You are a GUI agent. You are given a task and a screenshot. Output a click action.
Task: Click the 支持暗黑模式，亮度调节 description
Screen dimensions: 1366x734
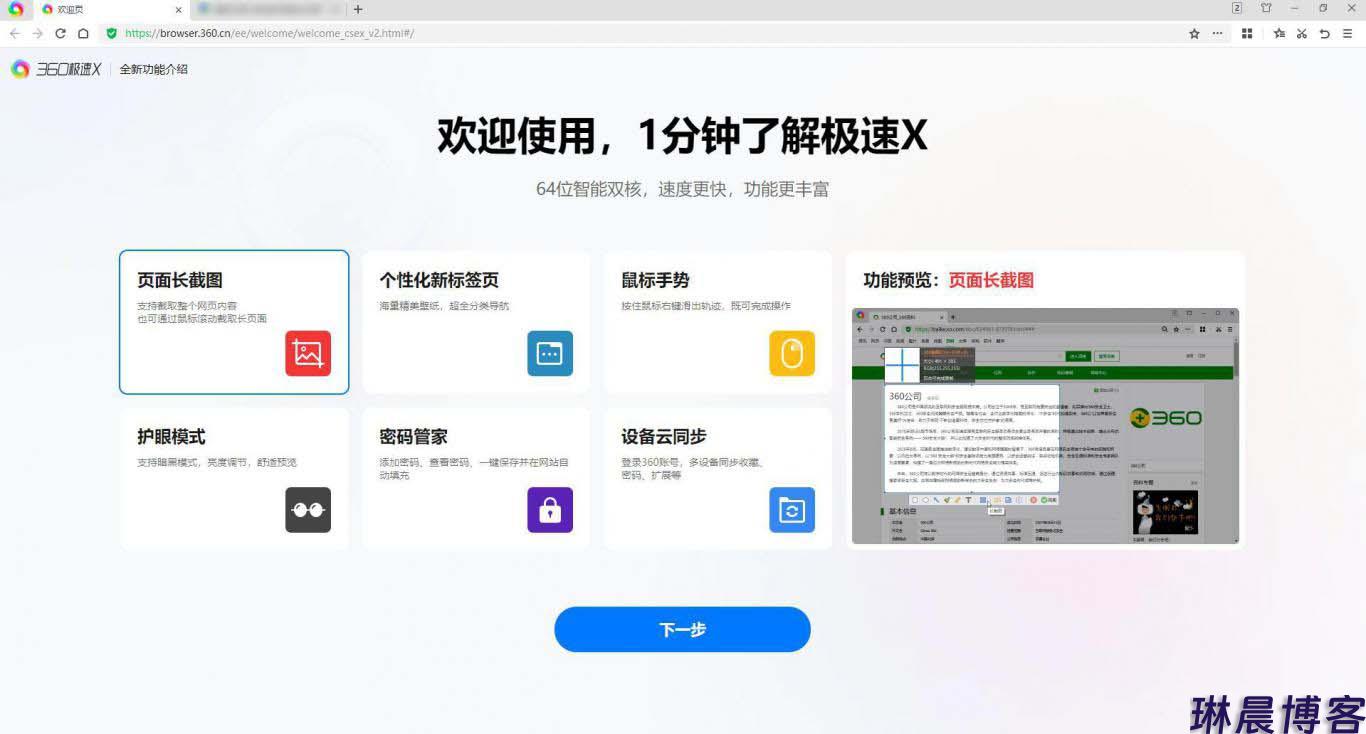click(x=217, y=463)
